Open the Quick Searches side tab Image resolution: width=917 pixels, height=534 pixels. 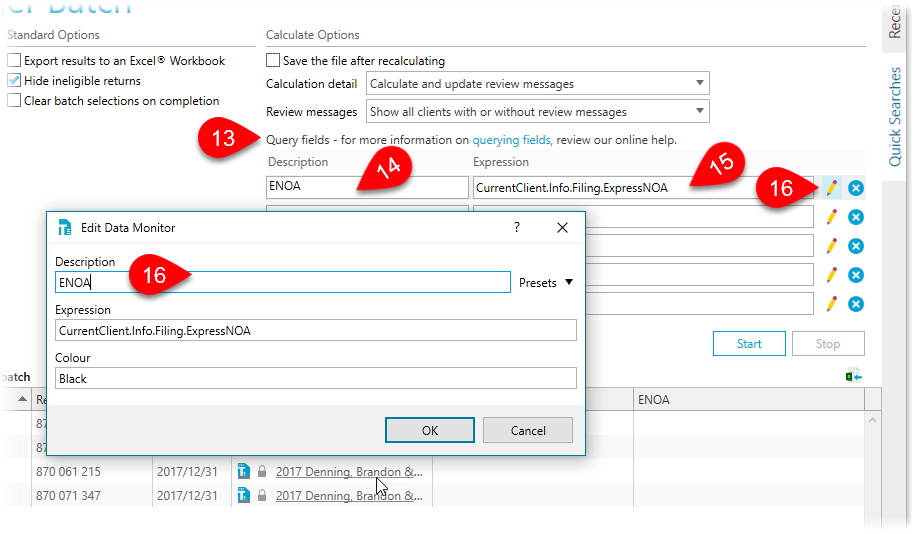click(895, 116)
